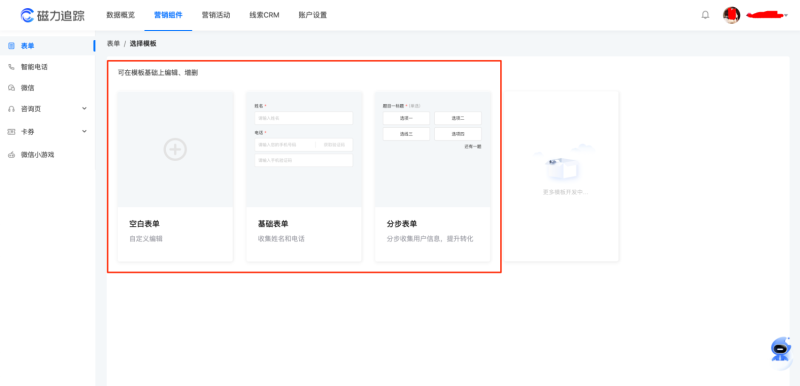Choose the 分步表单 template preview
Image resolution: width=800 pixels, height=386 pixels.
[433, 149]
